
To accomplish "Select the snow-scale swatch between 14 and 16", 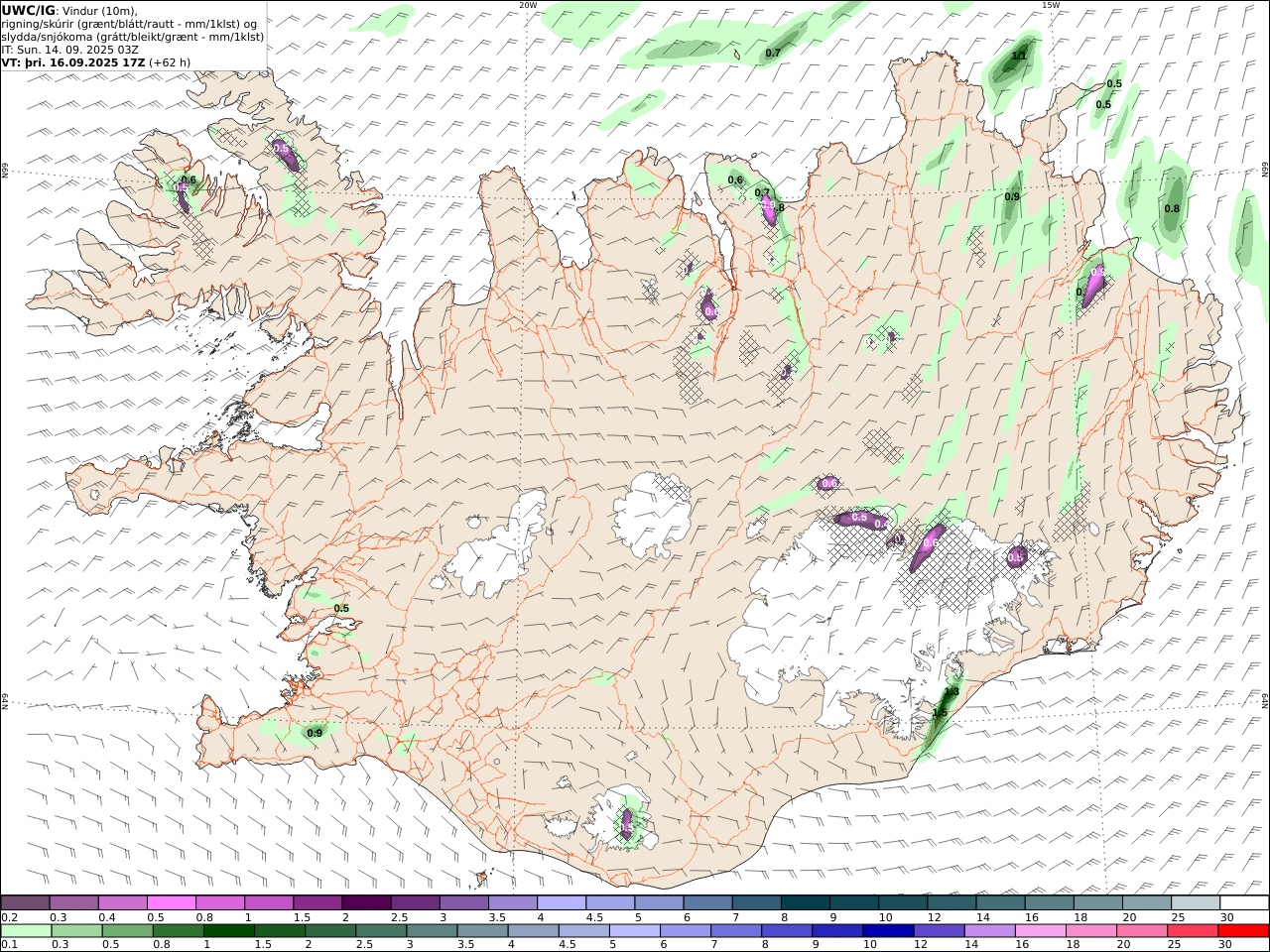I will (999, 903).
